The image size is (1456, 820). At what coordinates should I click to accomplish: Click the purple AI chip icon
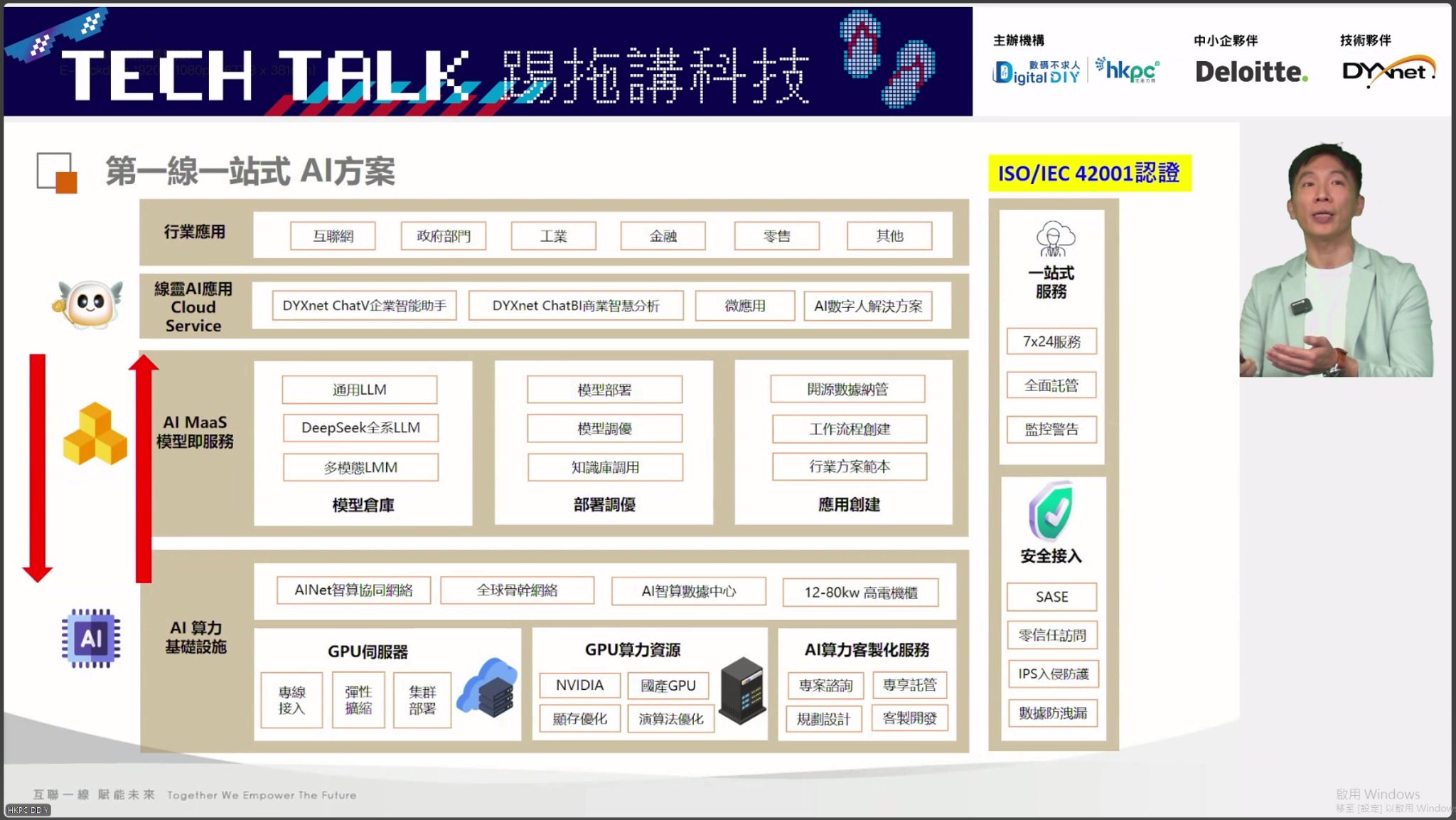click(x=90, y=638)
